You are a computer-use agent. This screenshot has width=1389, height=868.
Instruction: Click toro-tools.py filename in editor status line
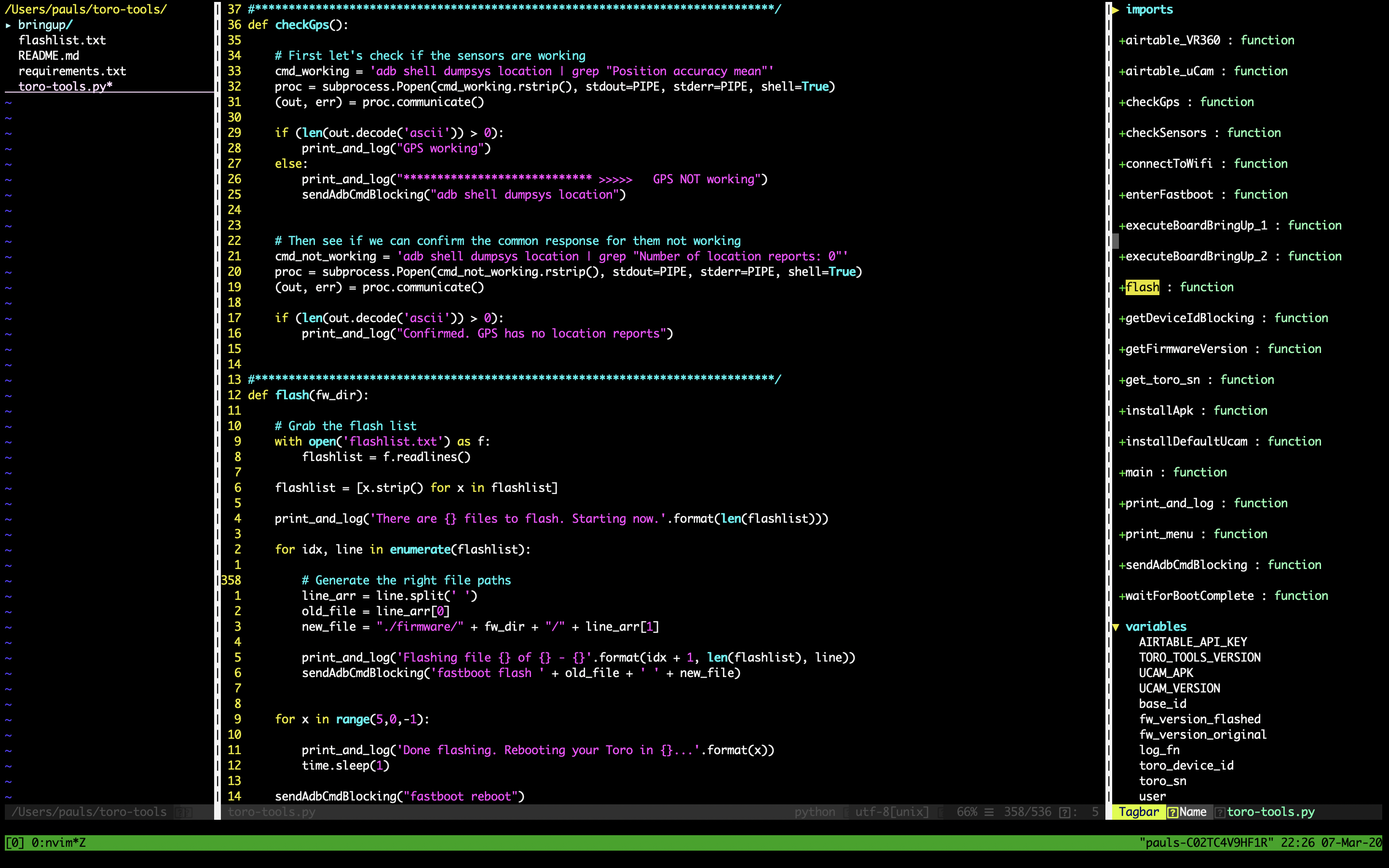tap(272, 813)
